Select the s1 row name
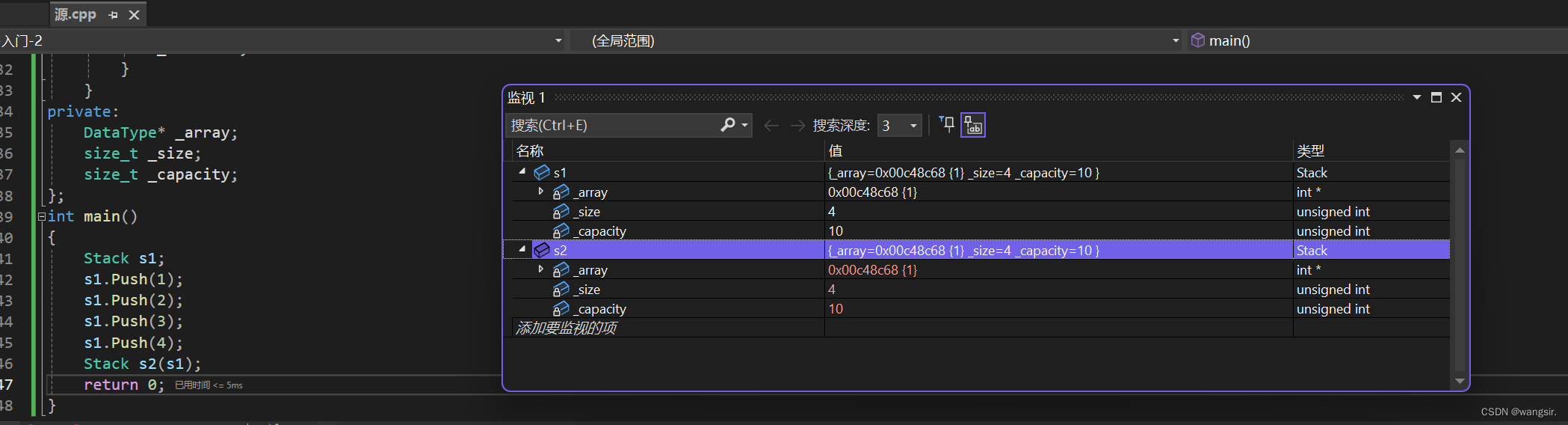Image resolution: width=1568 pixels, height=425 pixels. pos(560,173)
